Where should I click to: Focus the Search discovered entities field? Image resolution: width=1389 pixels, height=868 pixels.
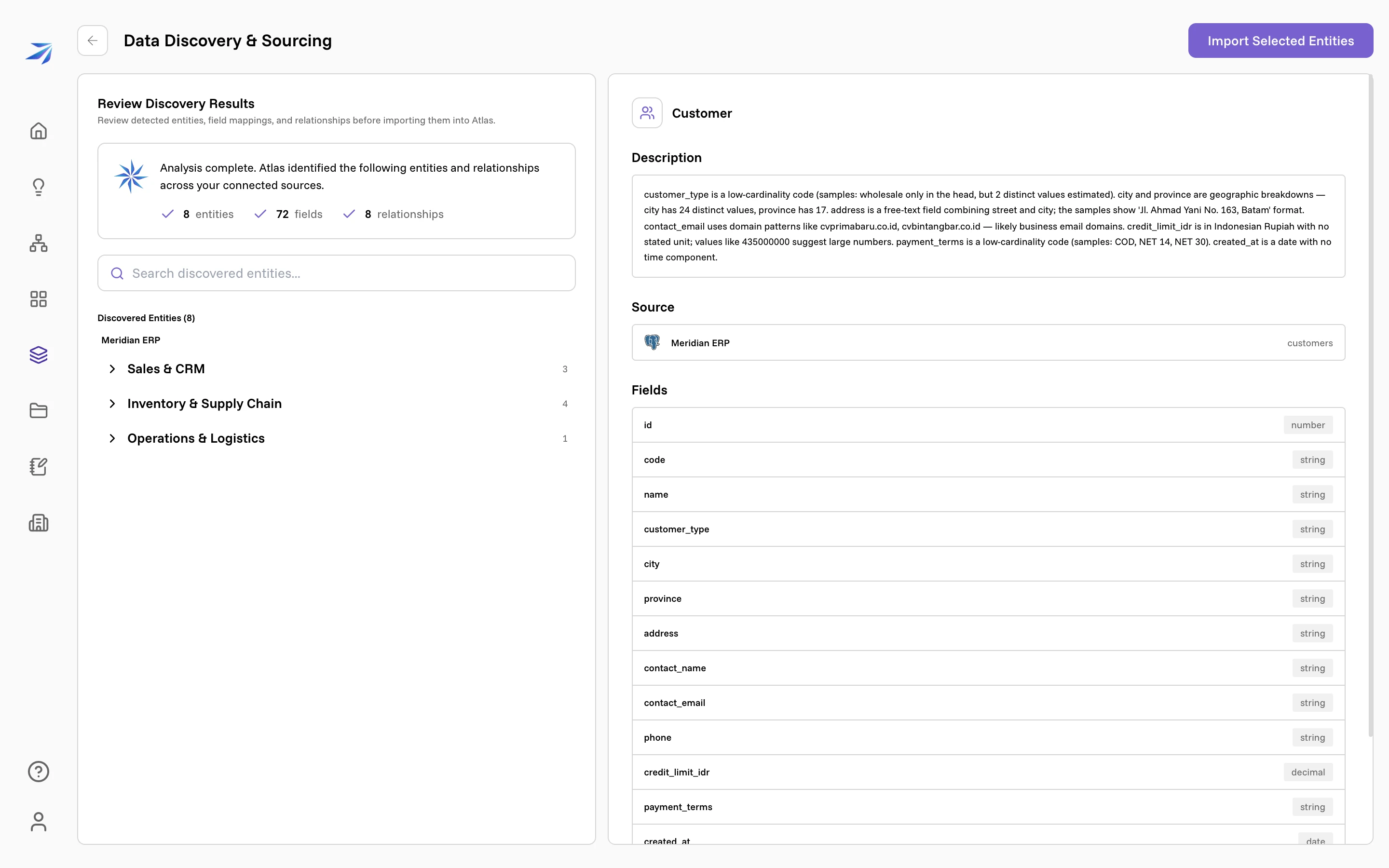[336, 273]
